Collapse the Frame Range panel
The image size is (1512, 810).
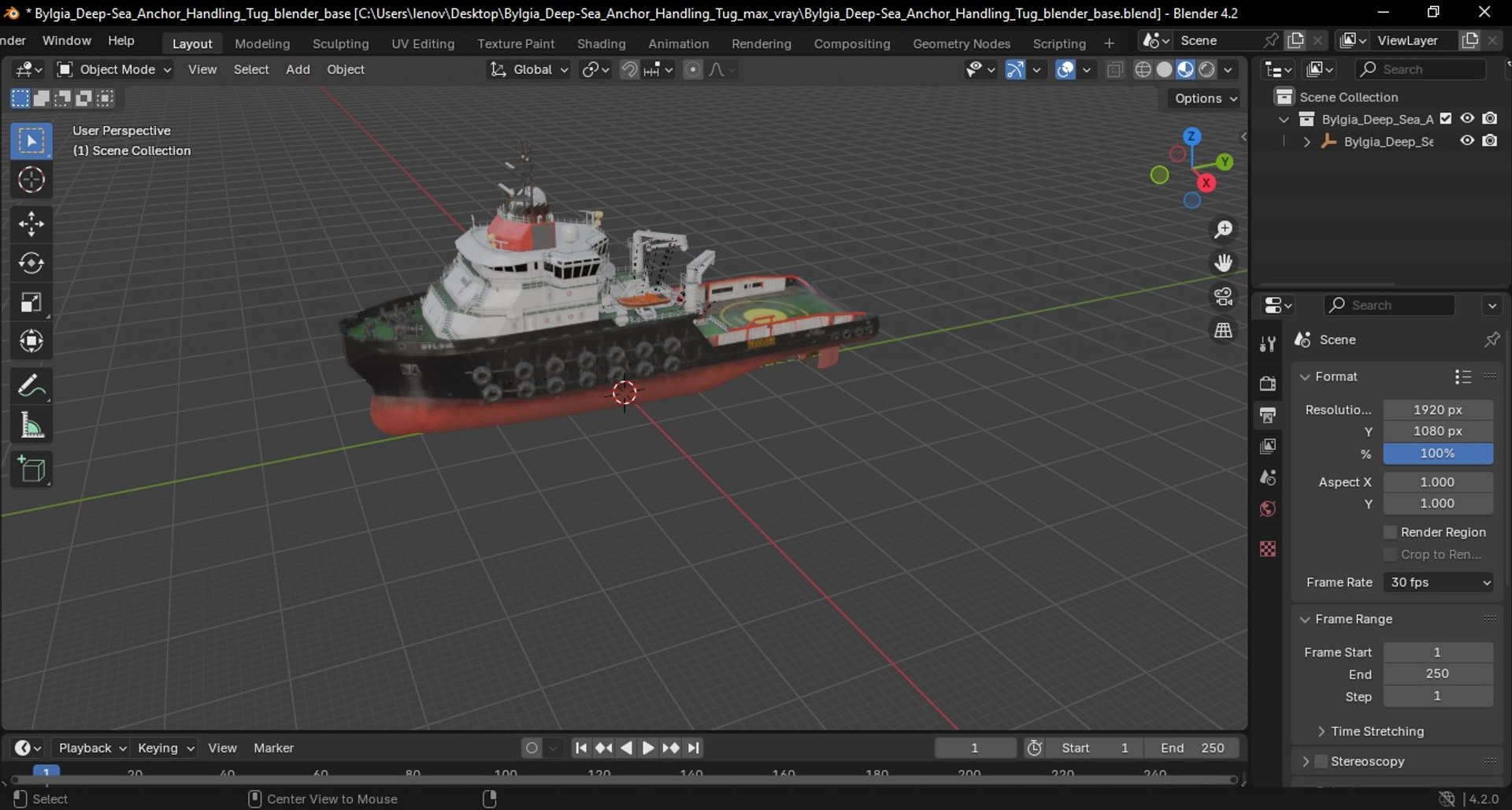point(1305,619)
